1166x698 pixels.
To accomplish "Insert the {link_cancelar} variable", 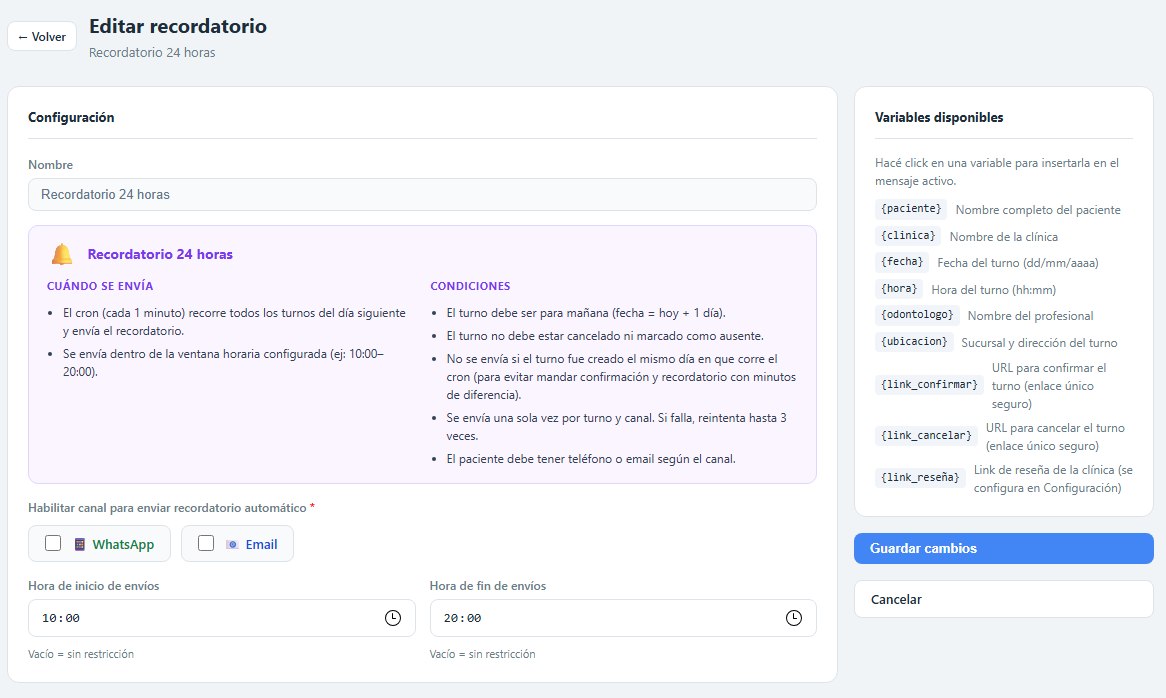I will click(x=927, y=436).
